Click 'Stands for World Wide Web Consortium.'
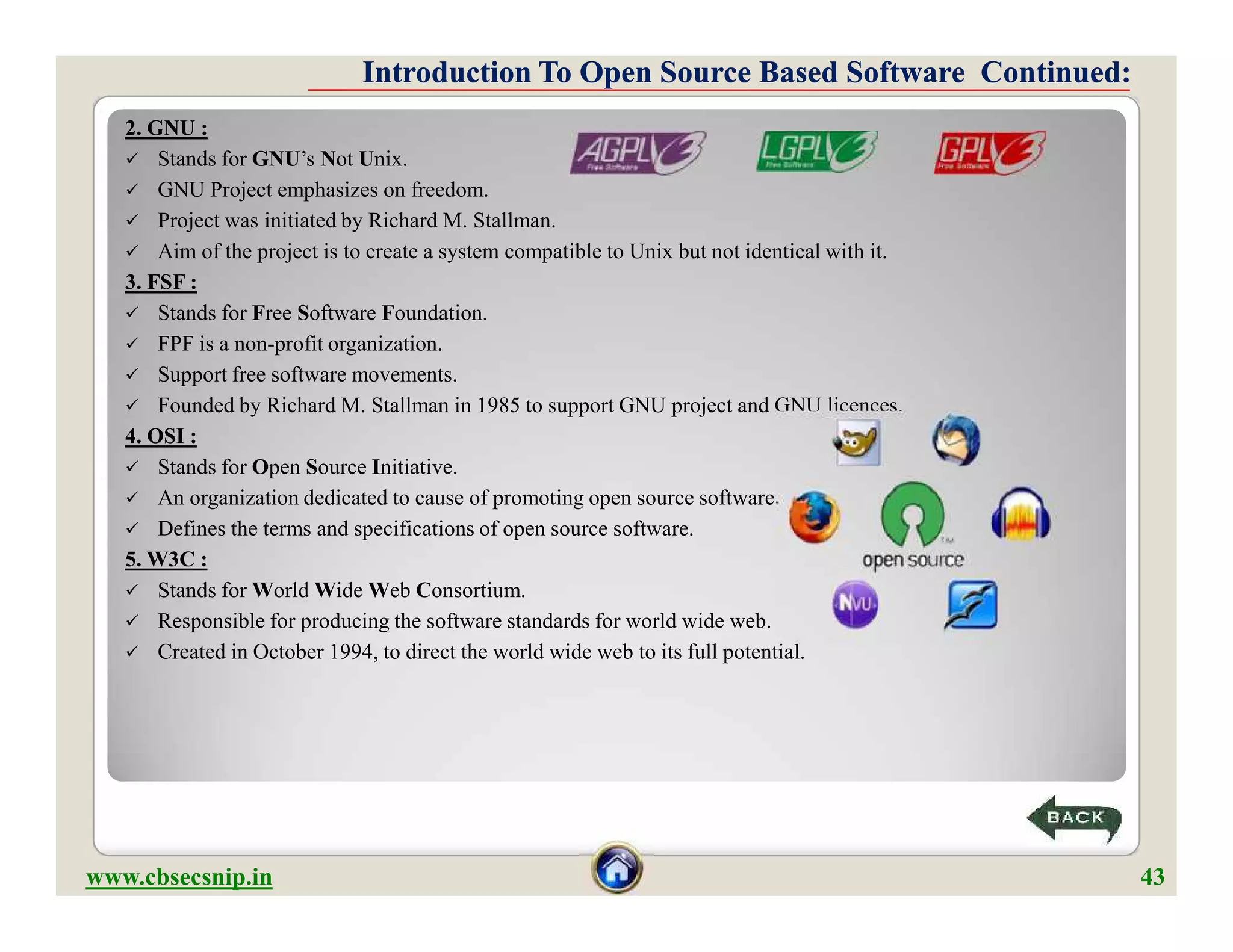This screenshot has width=1233, height=952. (341, 590)
